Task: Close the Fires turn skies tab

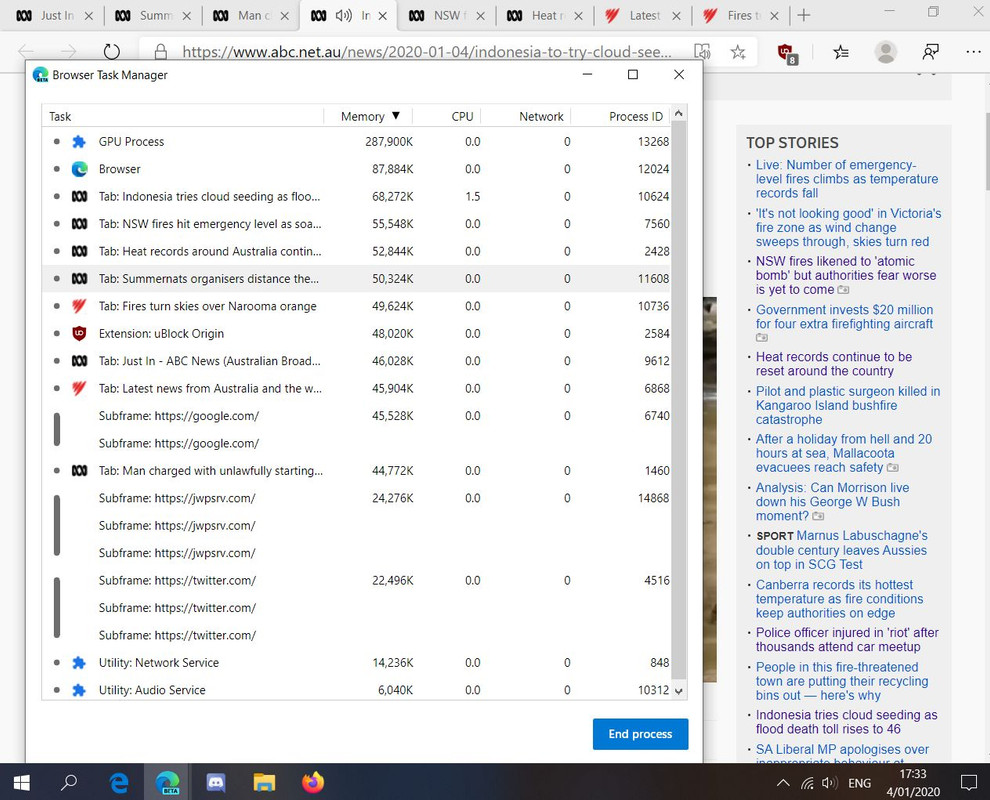Action: pyautogui.click(x=774, y=16)
